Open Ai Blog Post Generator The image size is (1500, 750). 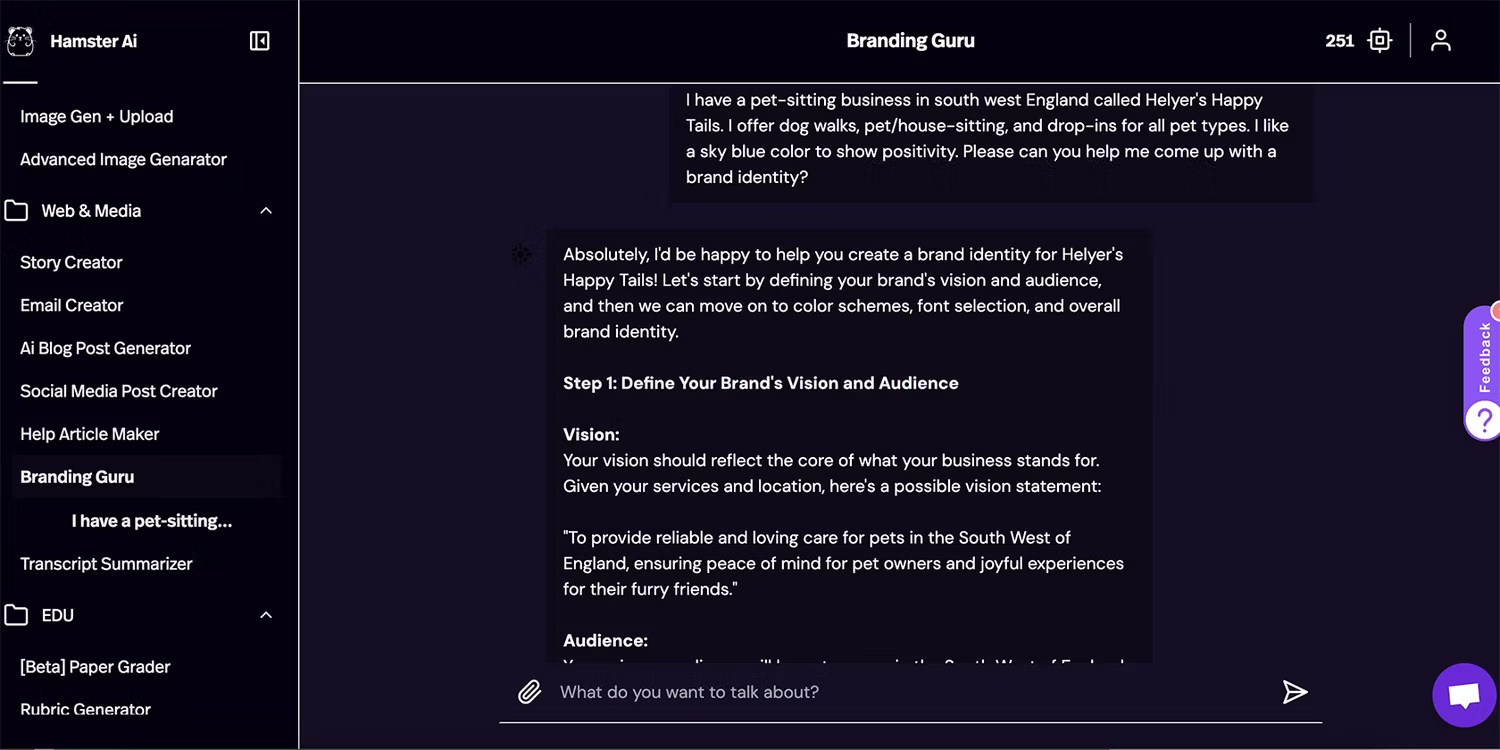105,348
